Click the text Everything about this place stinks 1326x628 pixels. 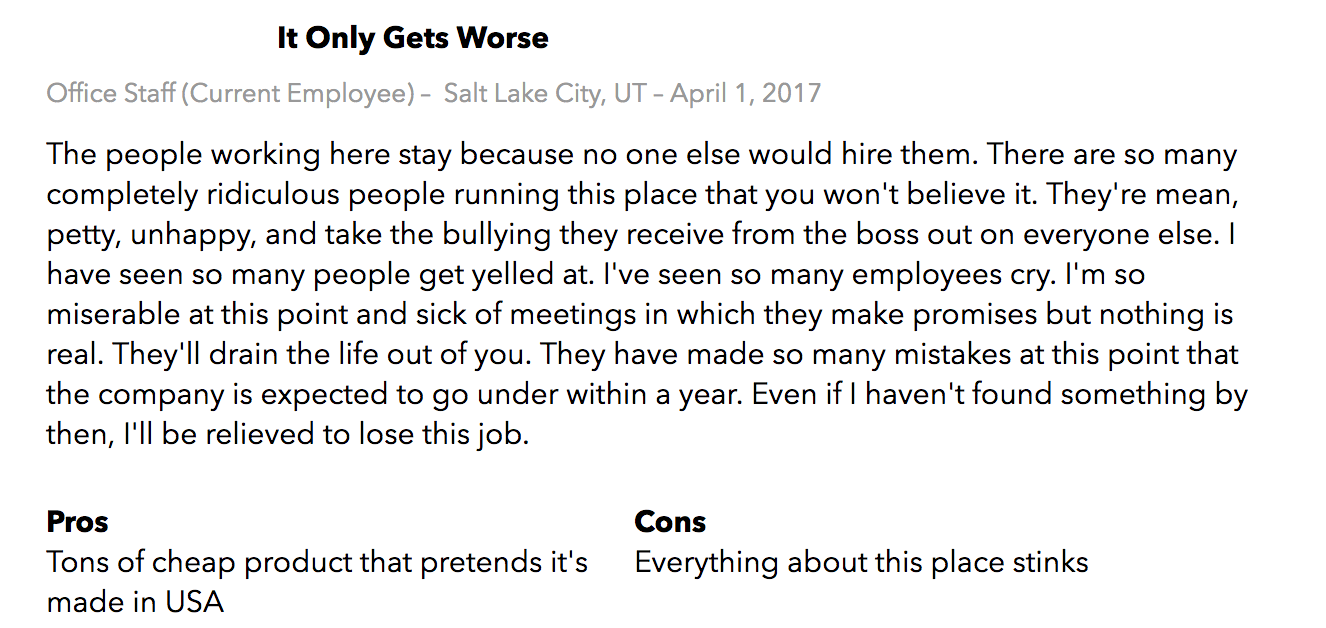coord(861,562)
